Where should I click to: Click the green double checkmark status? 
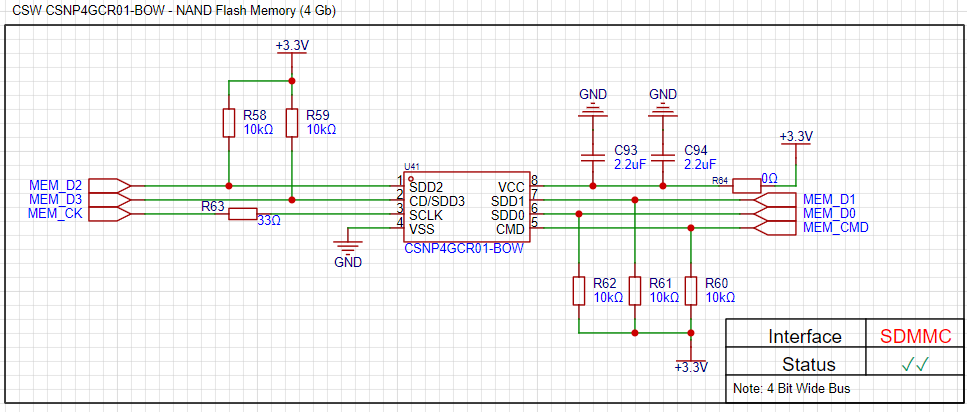915,364
